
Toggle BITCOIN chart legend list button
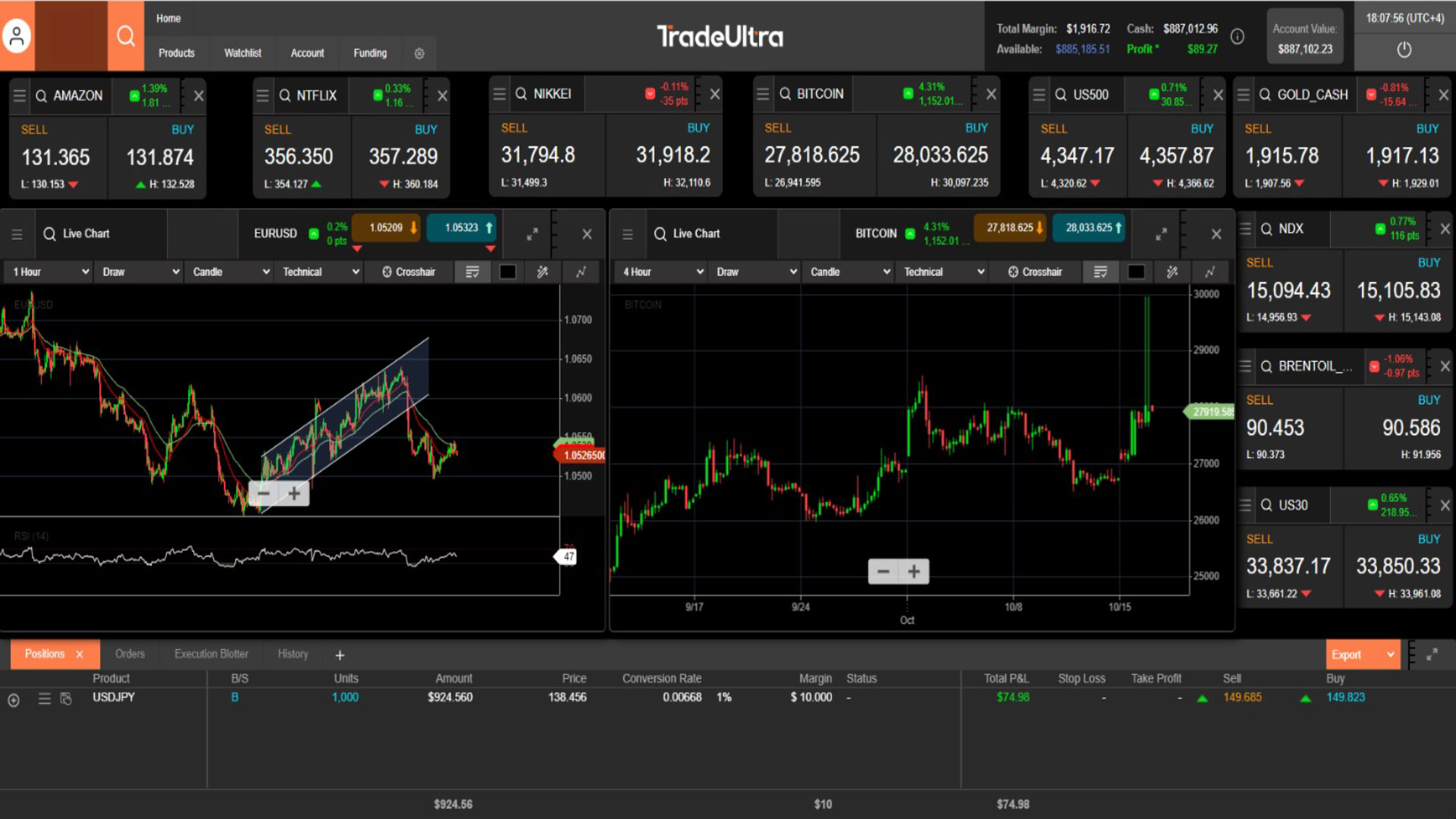(1100, 271)
